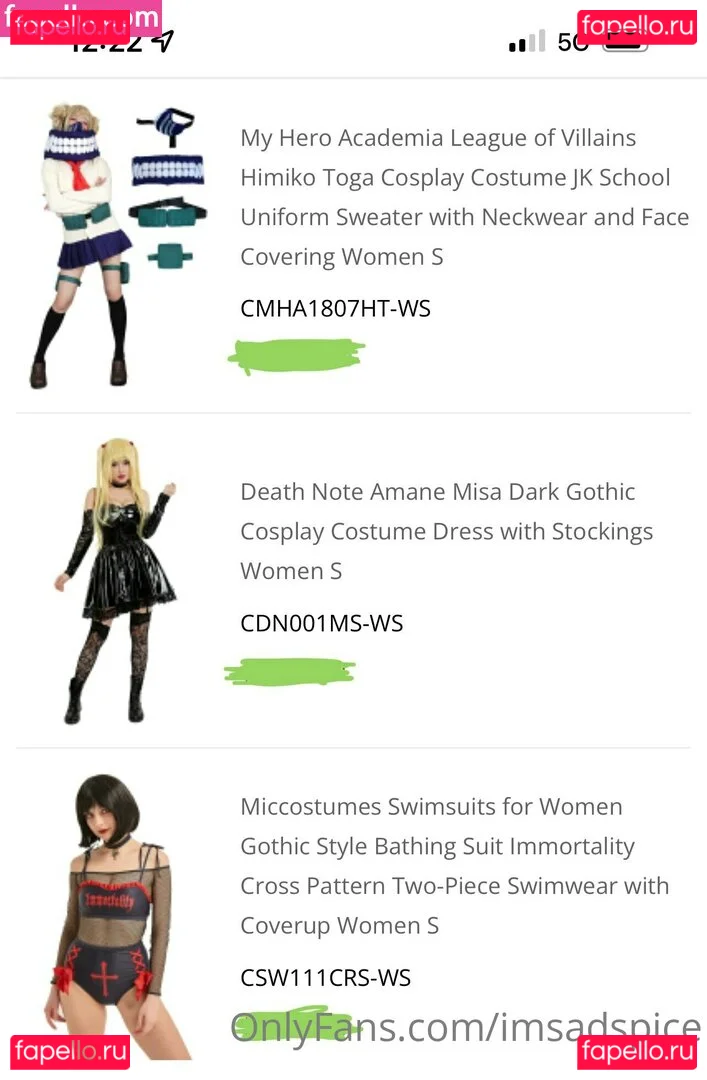707x1080 pixels.
Task: Click the bottom-right fapello.ru badge
Action: point(637,1052)
